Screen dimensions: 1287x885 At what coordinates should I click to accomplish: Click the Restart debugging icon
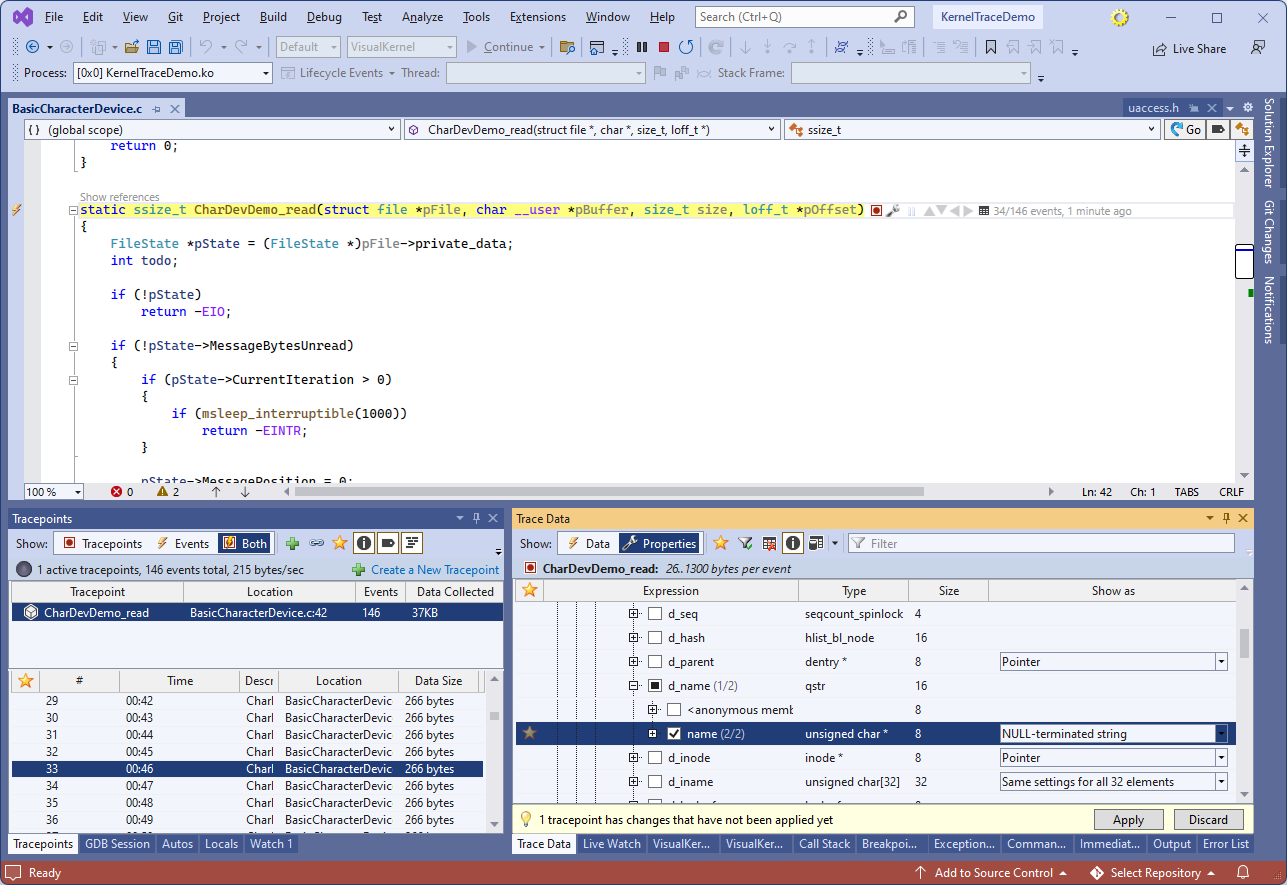pos(686,47)
